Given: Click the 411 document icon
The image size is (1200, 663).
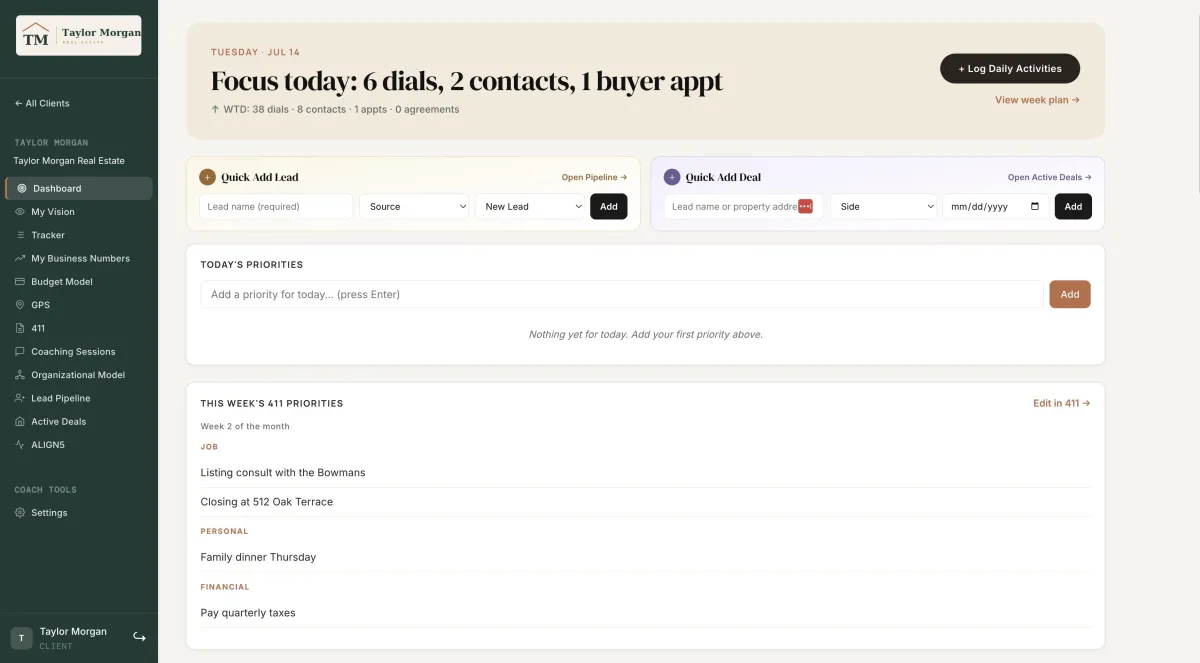Looking at the screenshot, I should click(x=20, y=328).
